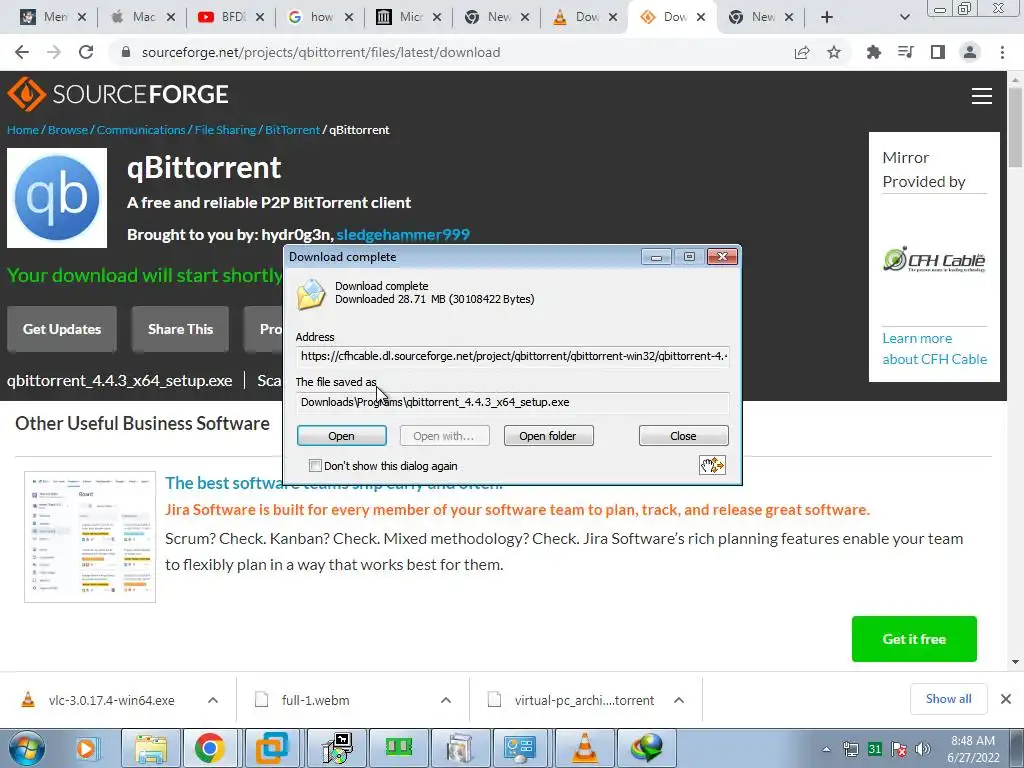
Task: Check Don't show this dialog again
Action: 315,466
